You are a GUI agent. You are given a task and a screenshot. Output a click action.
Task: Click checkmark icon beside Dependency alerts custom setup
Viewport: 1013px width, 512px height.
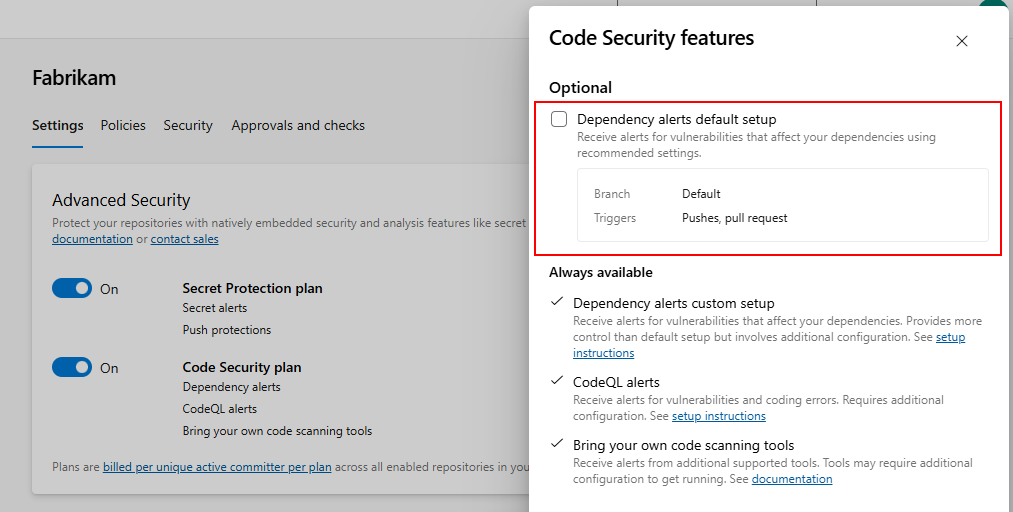tap(557, 302)
